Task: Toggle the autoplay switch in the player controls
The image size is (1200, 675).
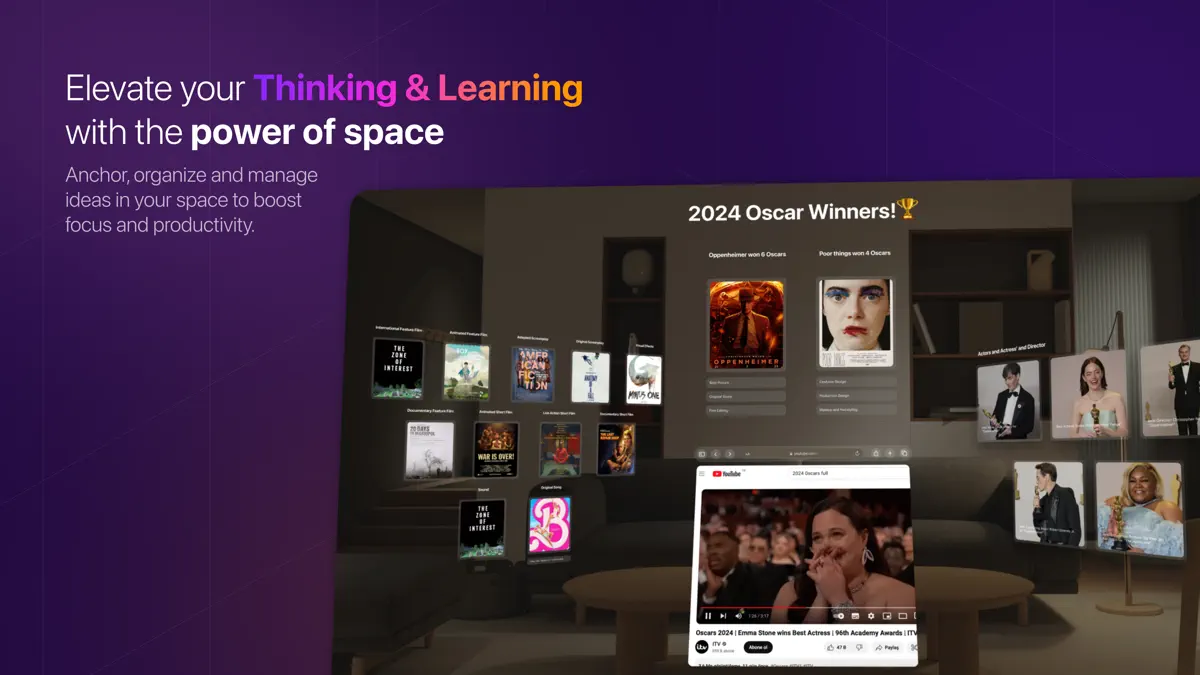Action: click(x=839, y=616)
